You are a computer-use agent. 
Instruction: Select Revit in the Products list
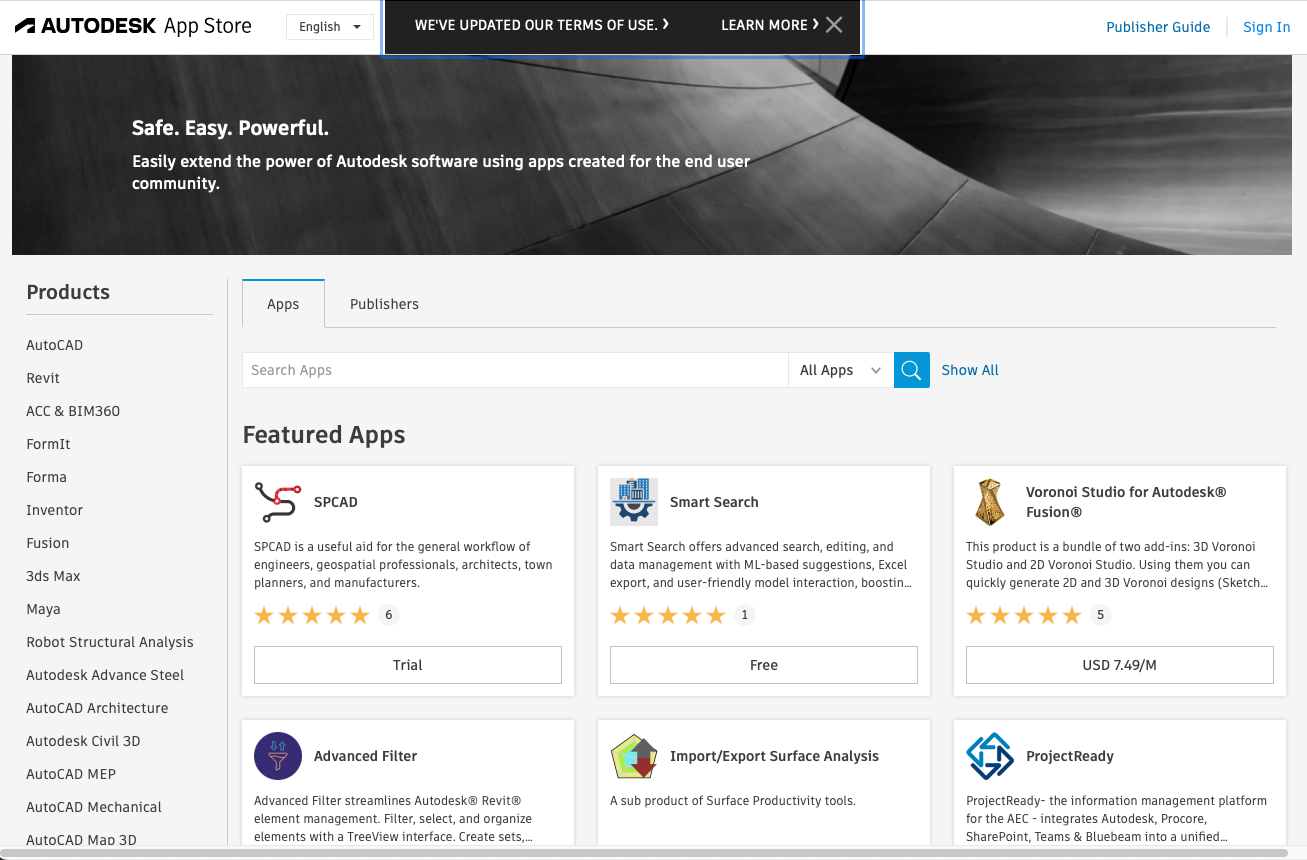coord(43,378)
